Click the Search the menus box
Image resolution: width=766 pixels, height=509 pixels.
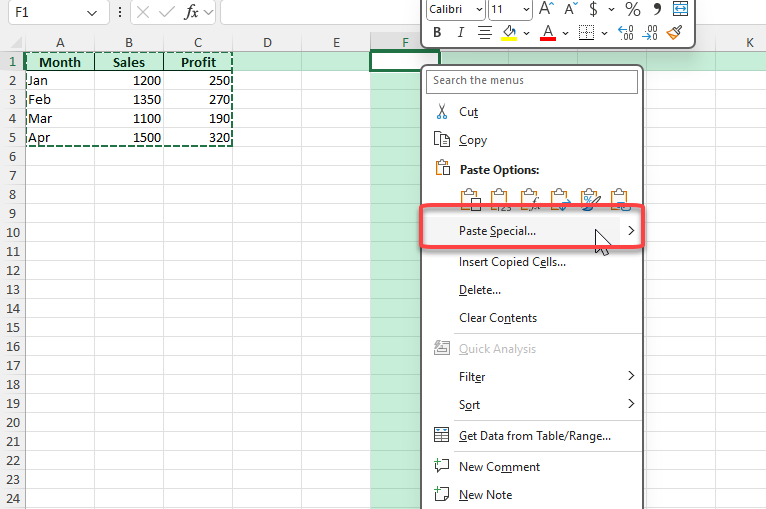532,81
